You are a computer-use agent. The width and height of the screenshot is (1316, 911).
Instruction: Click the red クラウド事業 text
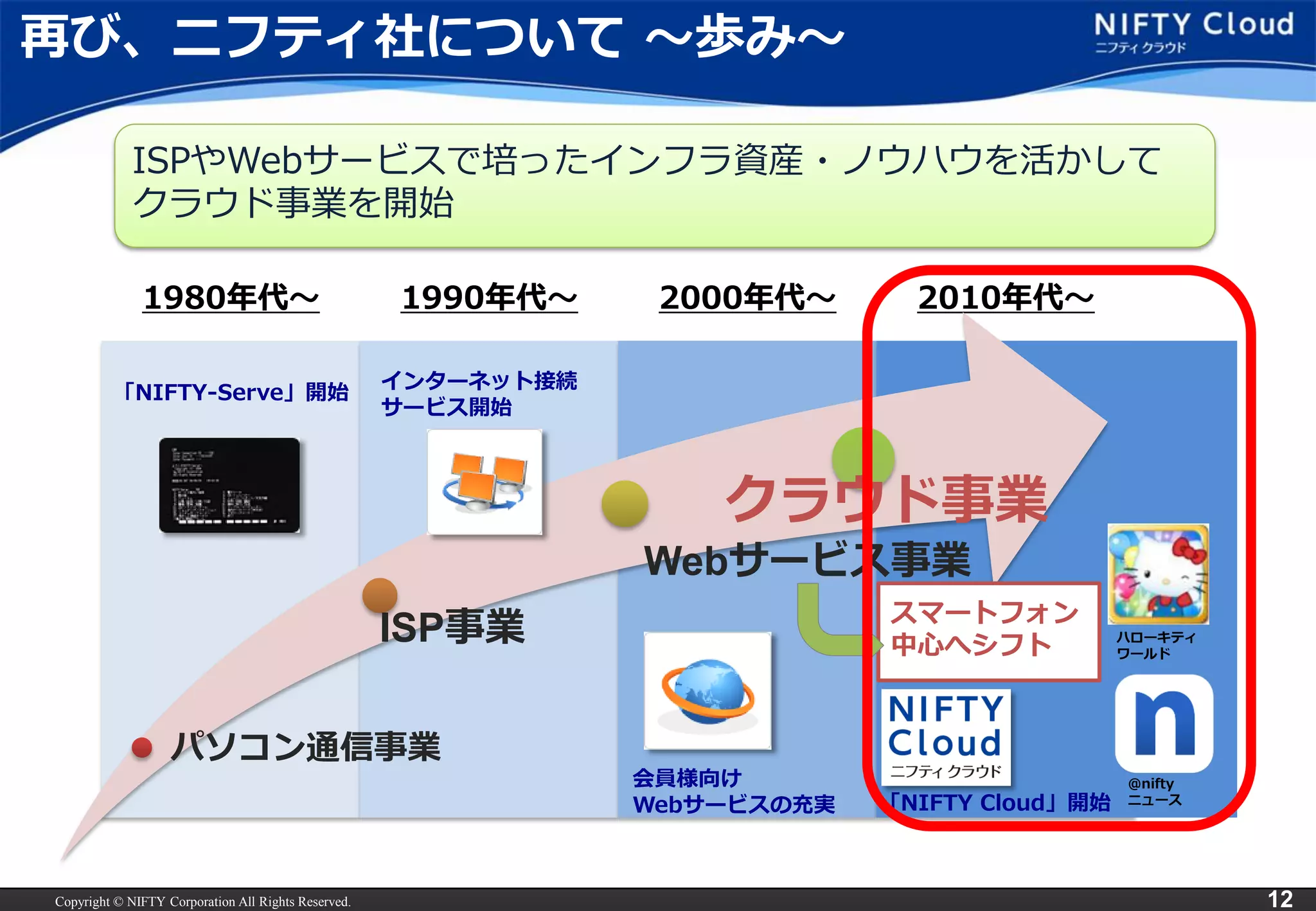coord(886,499)
